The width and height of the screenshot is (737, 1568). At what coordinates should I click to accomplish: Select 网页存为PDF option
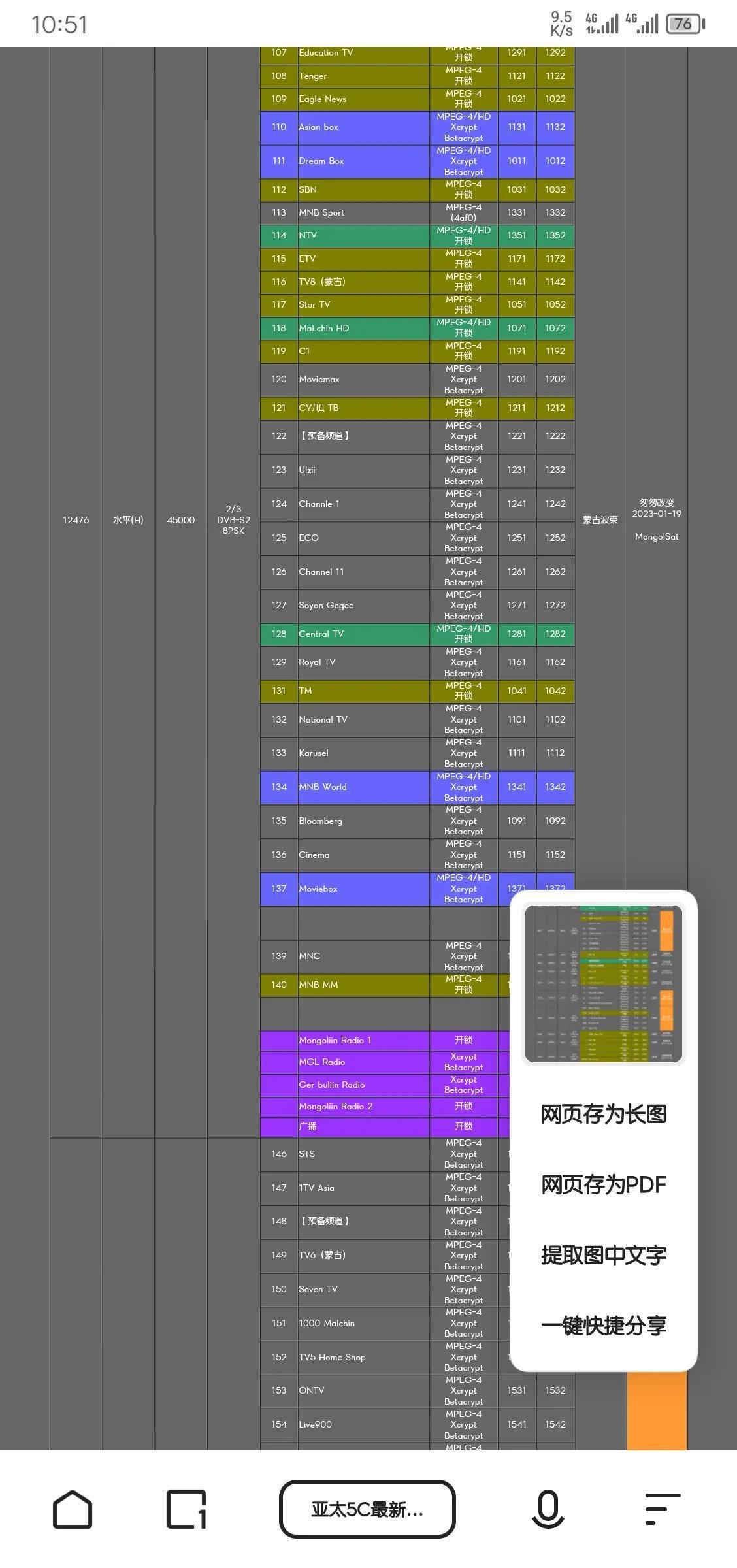pyautogui.click(x=603, y=1184)
